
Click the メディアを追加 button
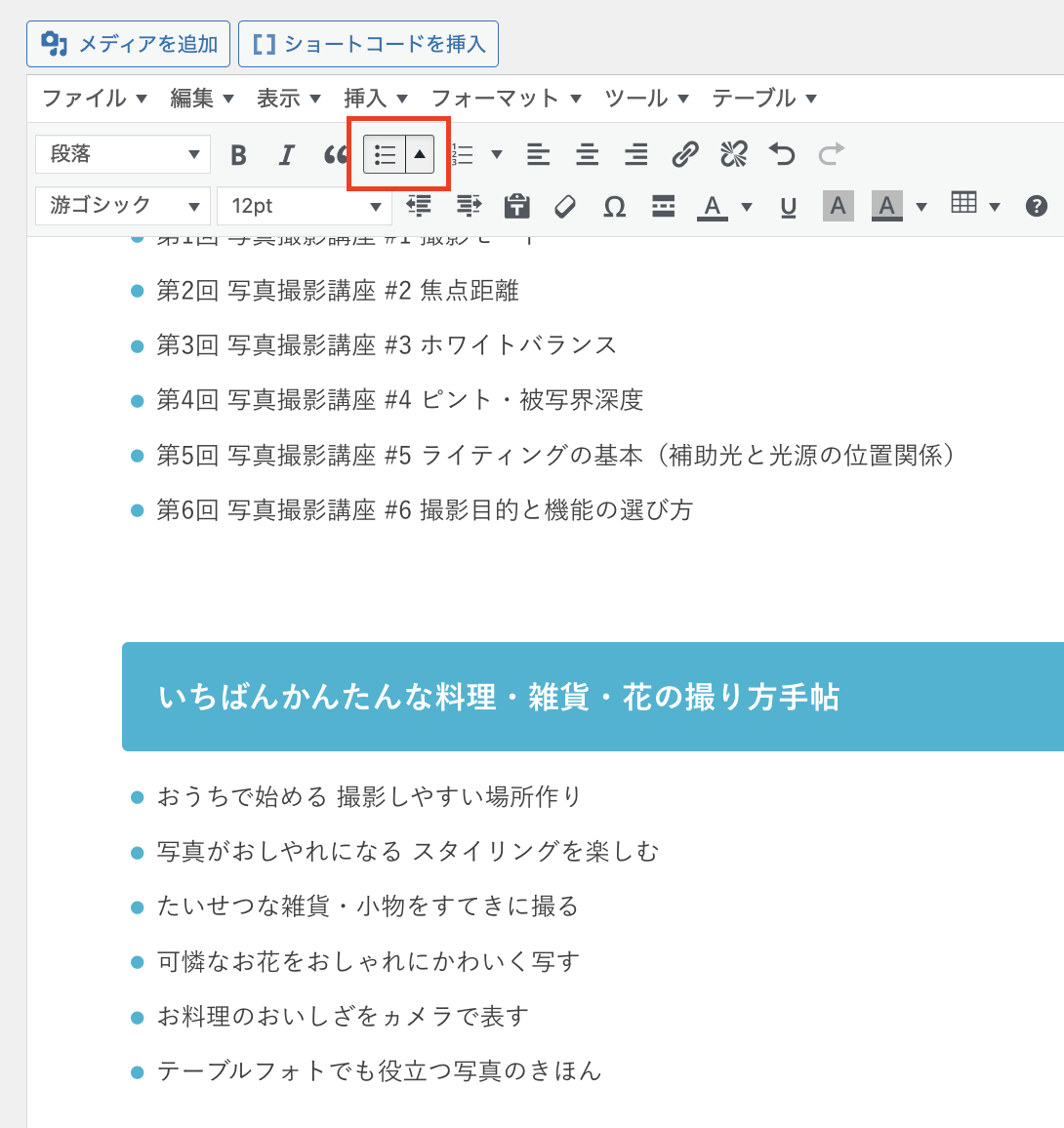(x=129, y=44)
